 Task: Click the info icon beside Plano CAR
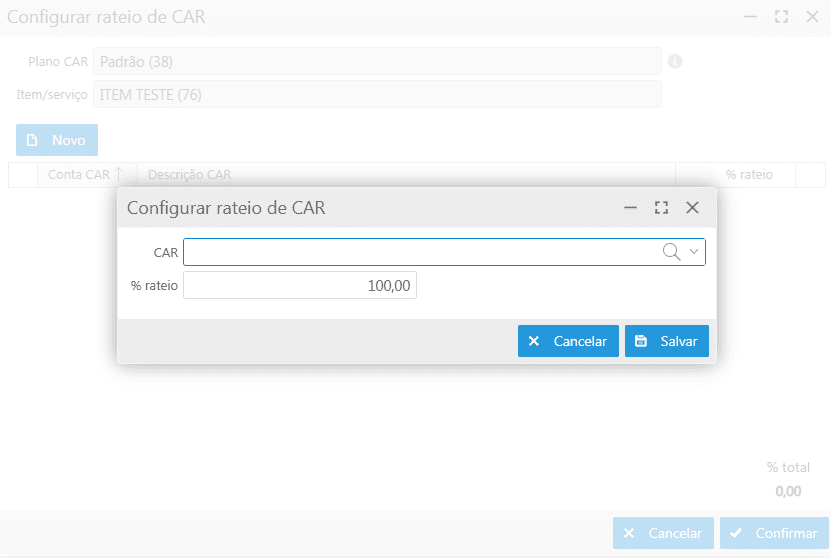[675, 62]
